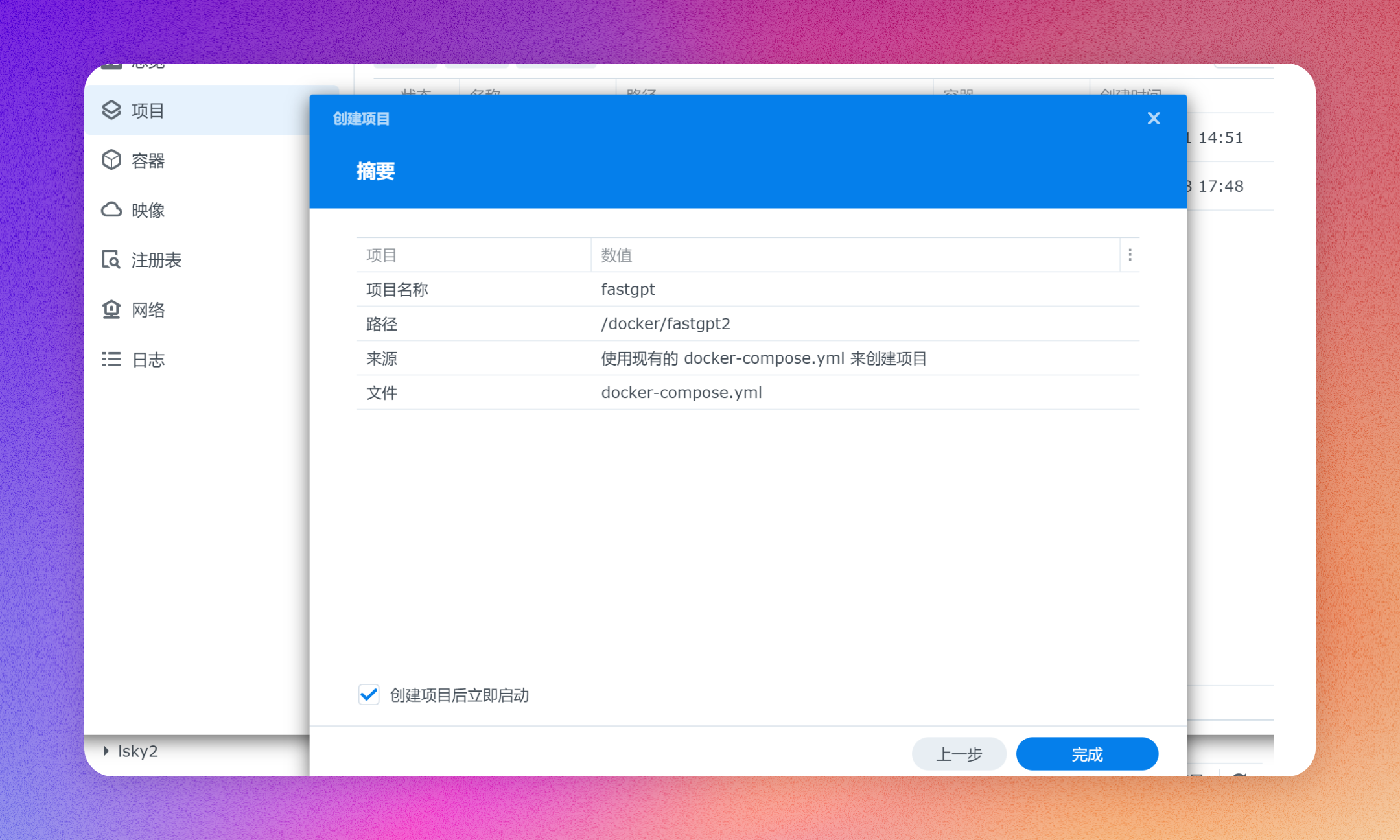Viewport: 1400px width, 840px height.
Task: Open the 注册表 section in sidebar
Action: [156, 260]
